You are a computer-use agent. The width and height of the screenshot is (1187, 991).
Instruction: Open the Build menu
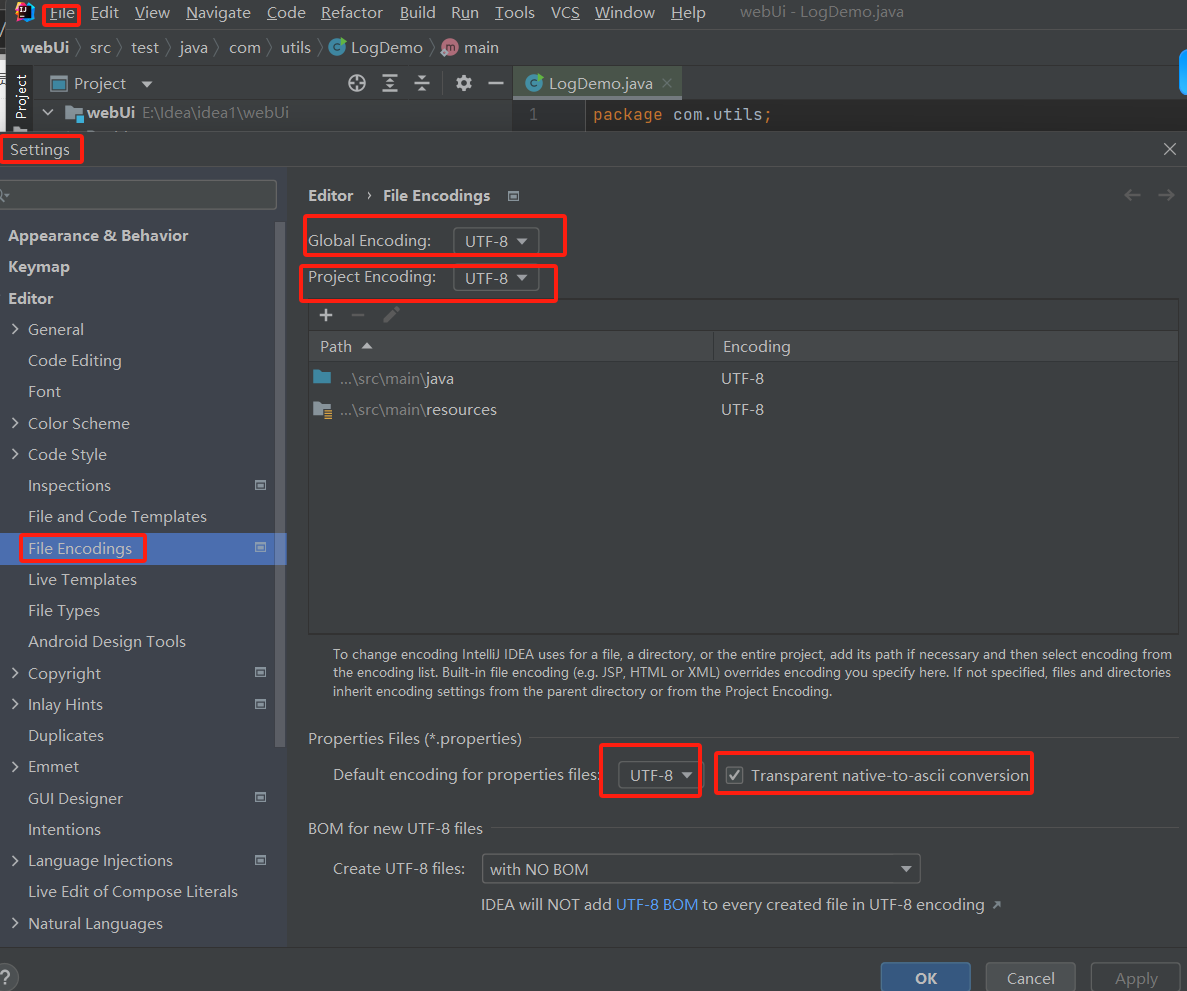417,13
